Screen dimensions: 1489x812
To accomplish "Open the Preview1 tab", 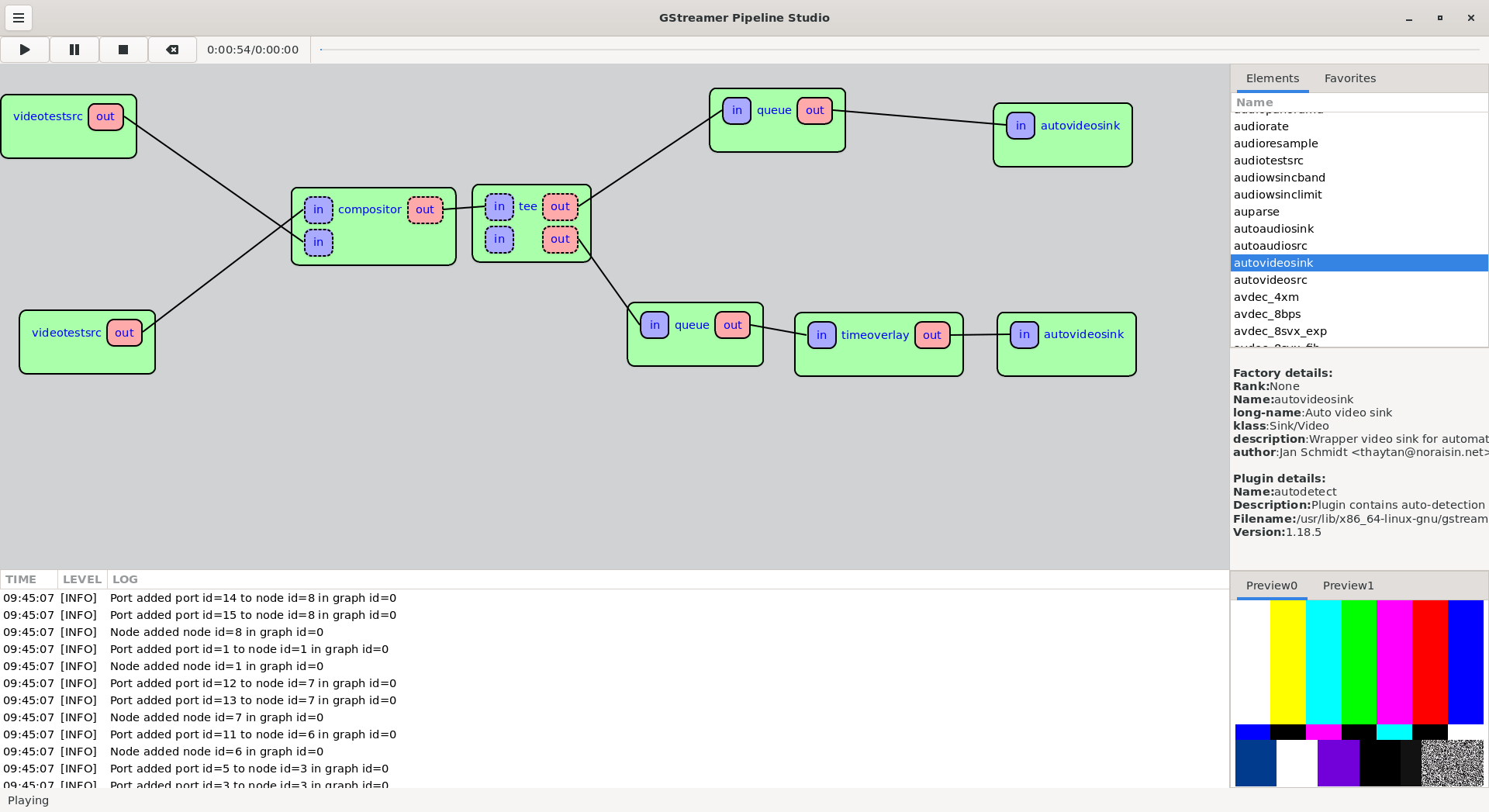I will (1348, 586).
